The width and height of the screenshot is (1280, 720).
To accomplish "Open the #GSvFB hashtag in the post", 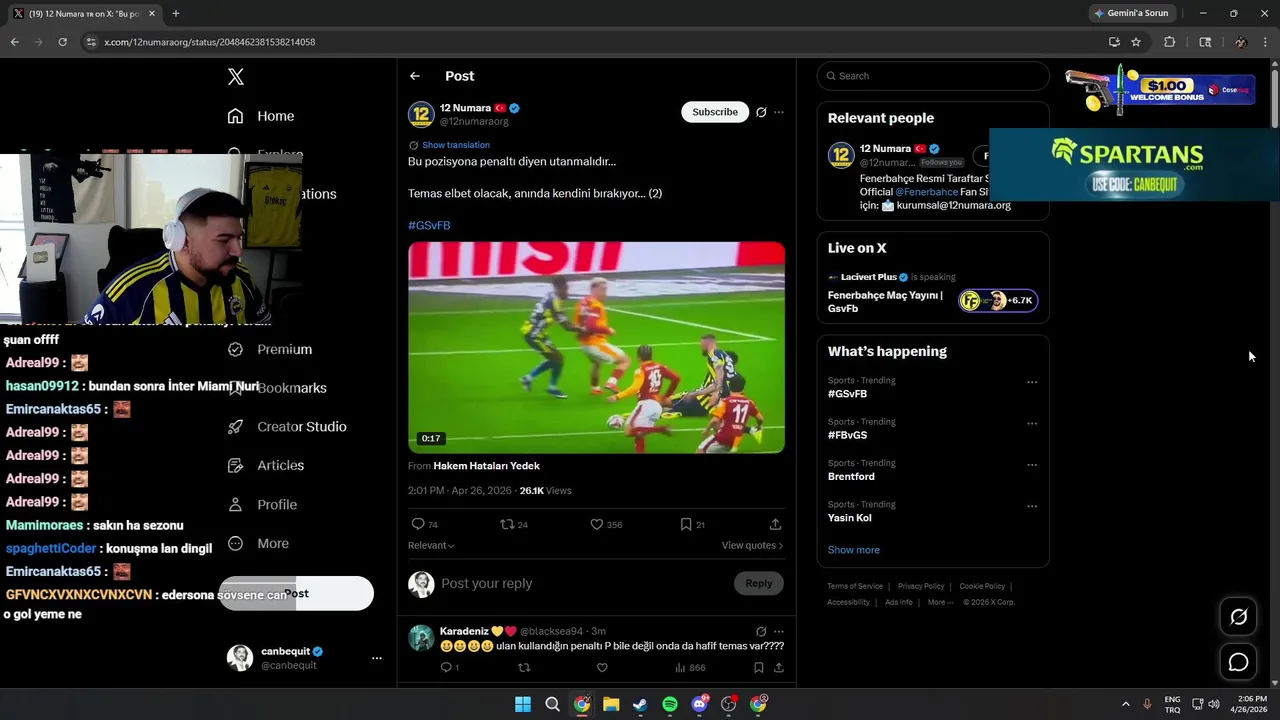I will (x=429, y=225).
